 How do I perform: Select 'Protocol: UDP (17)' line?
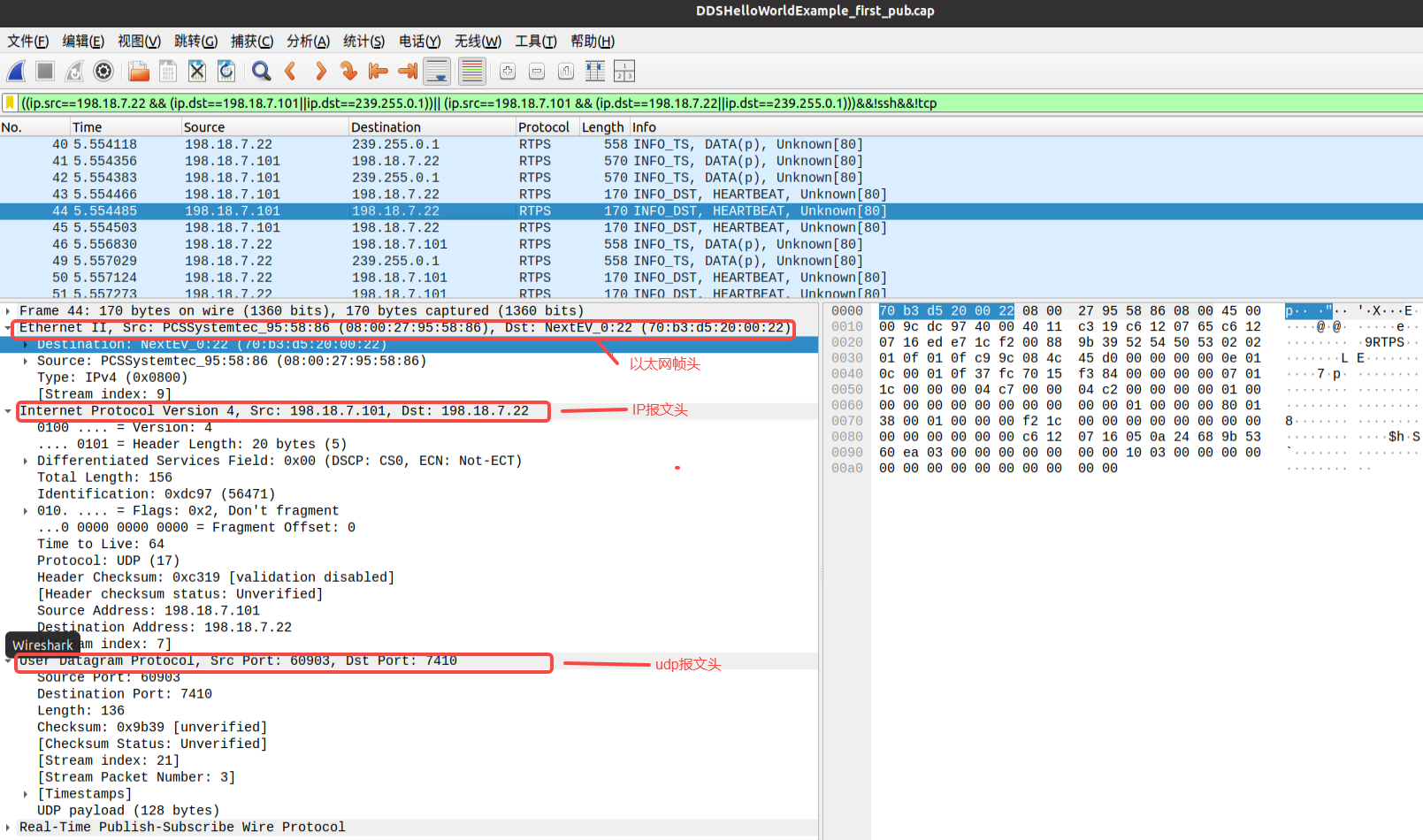click(x=108, y=561)
